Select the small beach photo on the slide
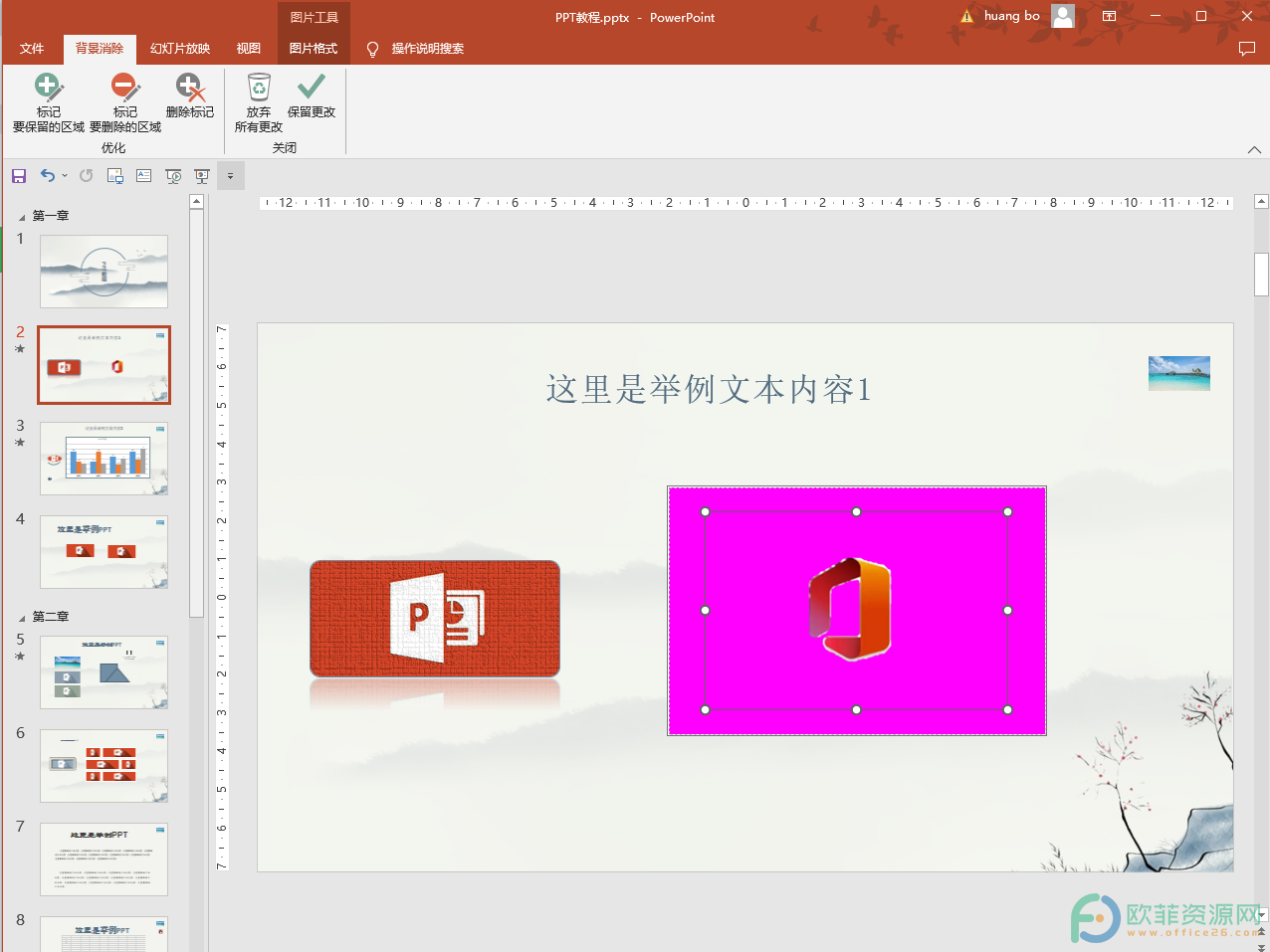The height and width of the screenshot is (952, 1270). [x=1179, y=373]
